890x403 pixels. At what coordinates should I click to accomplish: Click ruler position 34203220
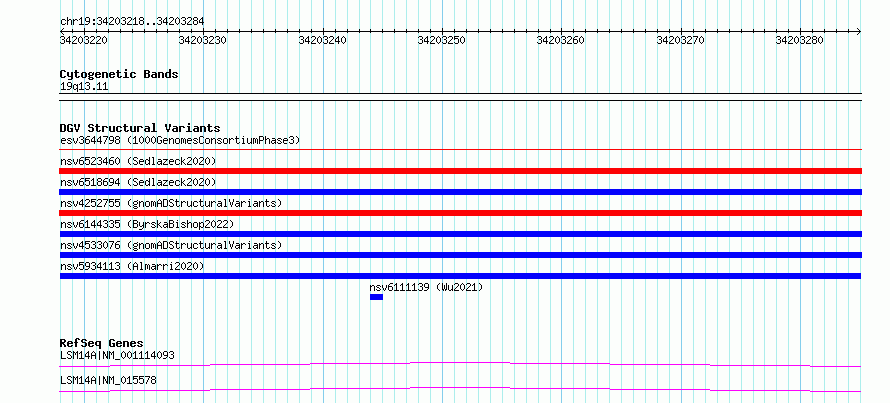click(x=84, y=40)
